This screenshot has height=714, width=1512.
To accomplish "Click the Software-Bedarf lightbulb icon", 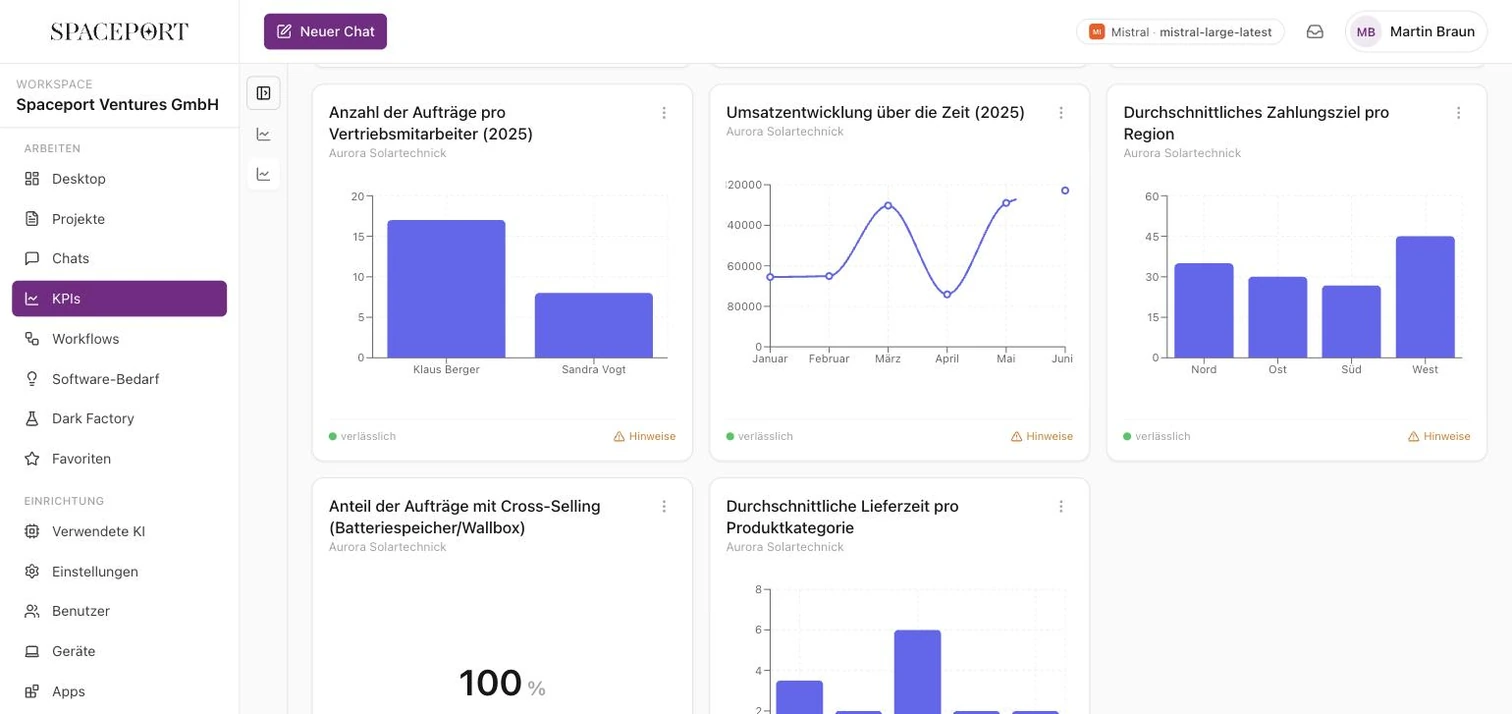I will (32, 379).
